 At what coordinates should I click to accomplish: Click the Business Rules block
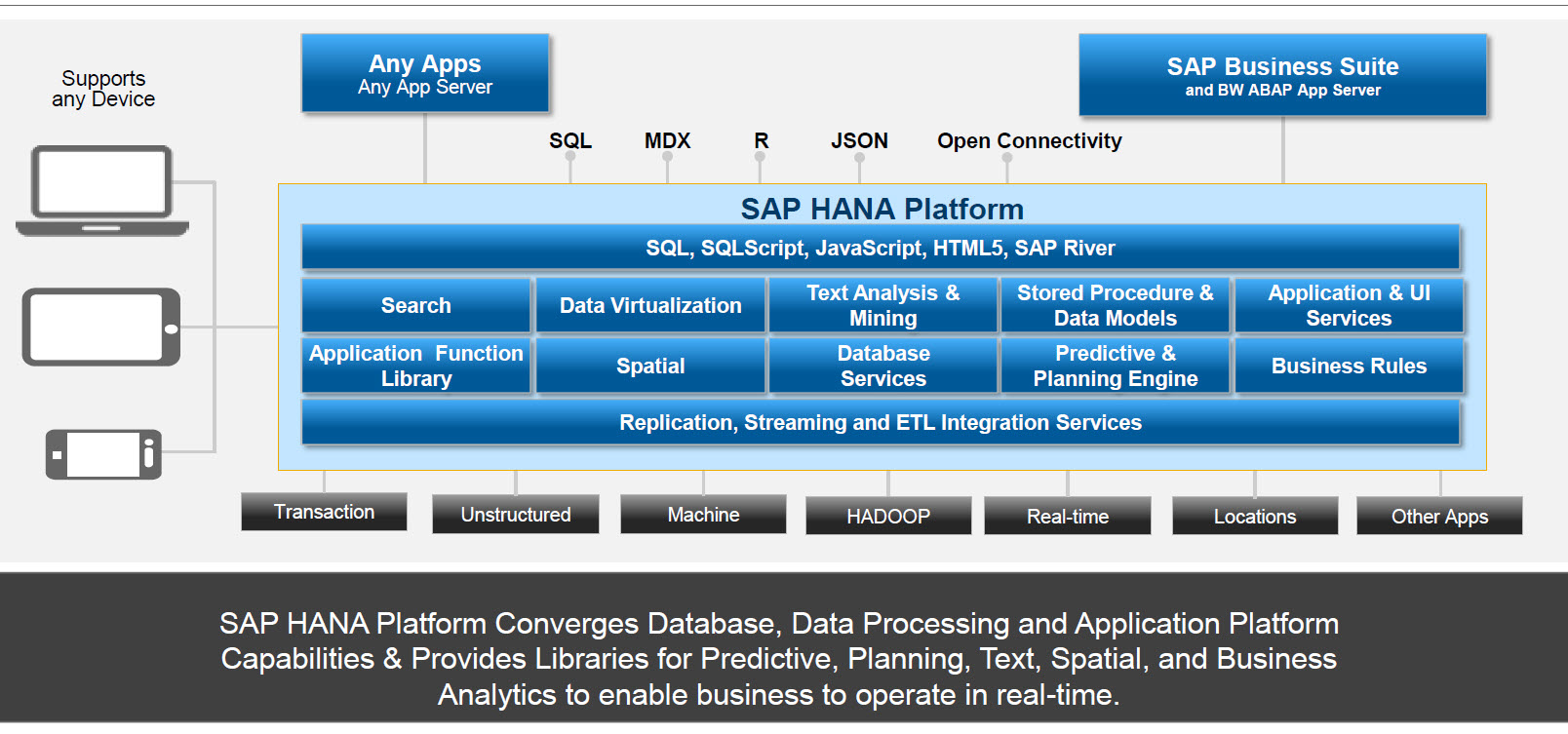click(1349, 366)
